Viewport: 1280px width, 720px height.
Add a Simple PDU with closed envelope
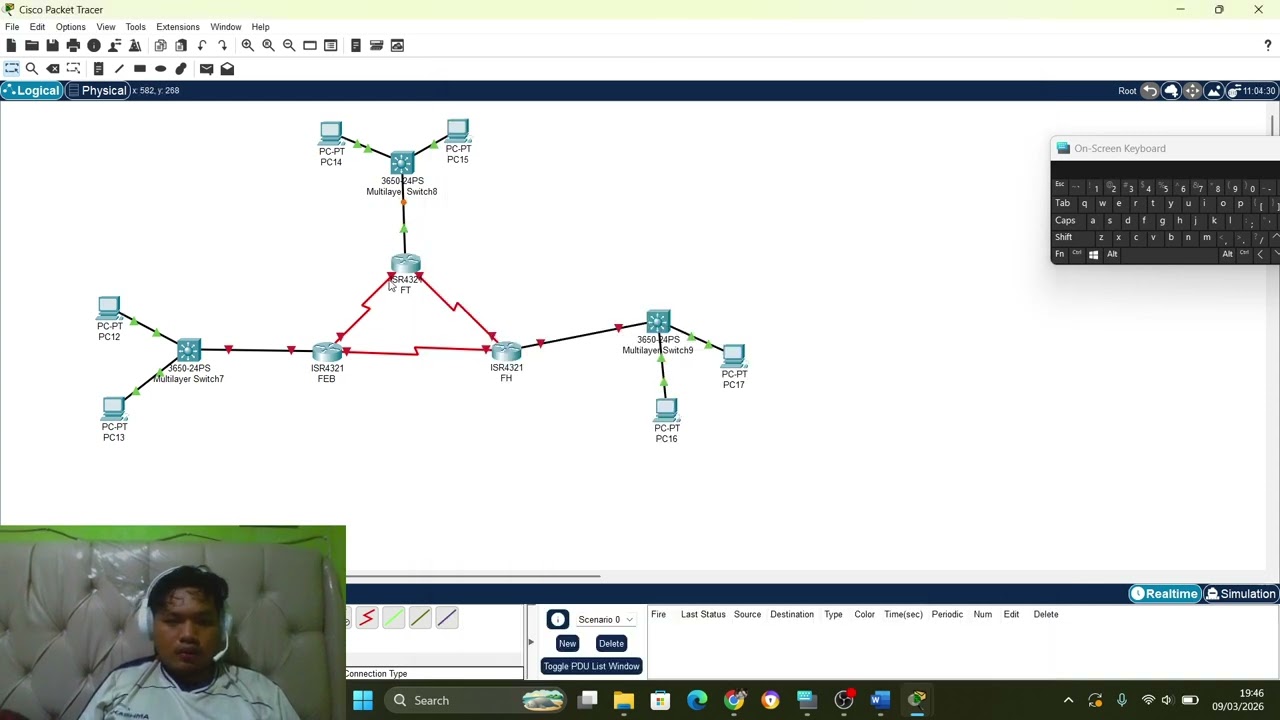[206, 68]
